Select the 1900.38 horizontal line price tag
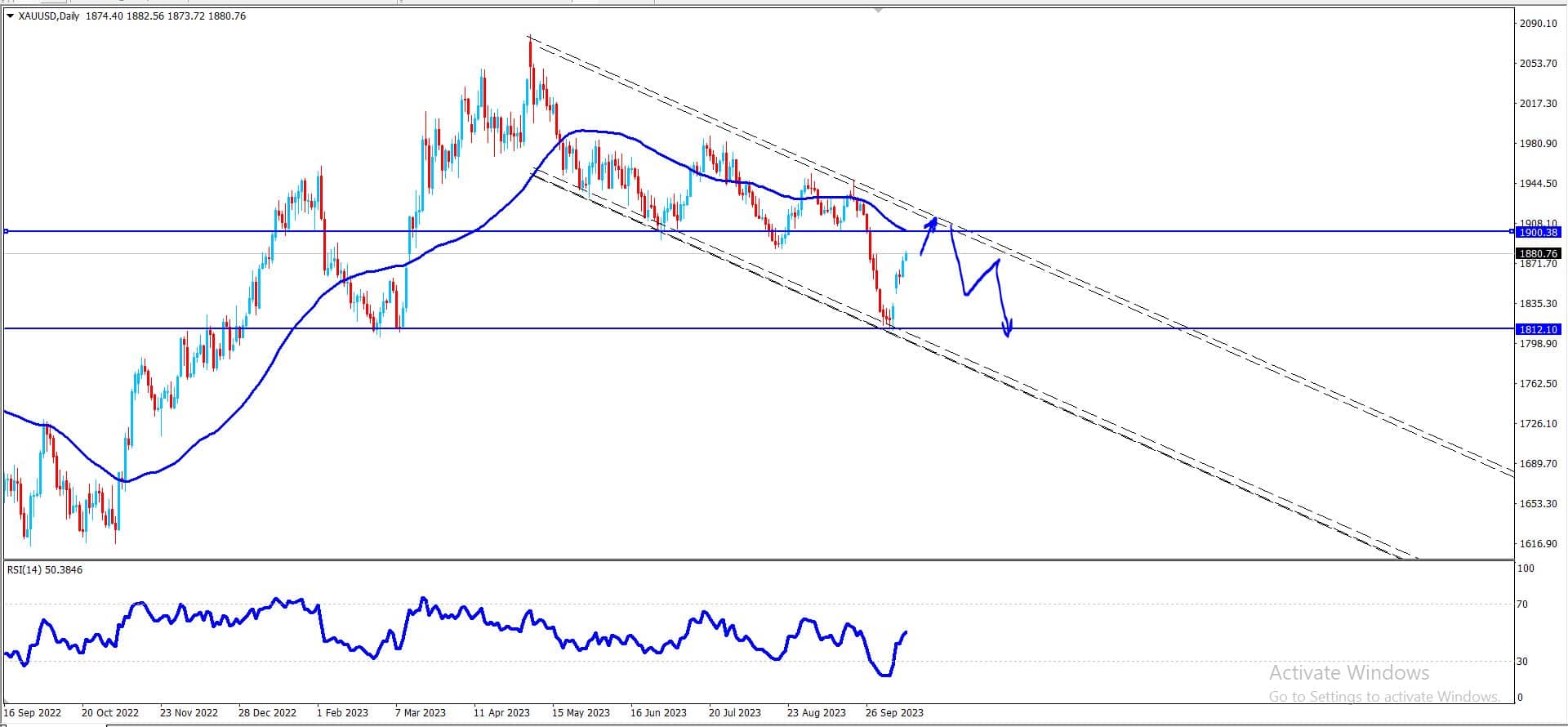 click(x=1539, y=232)
